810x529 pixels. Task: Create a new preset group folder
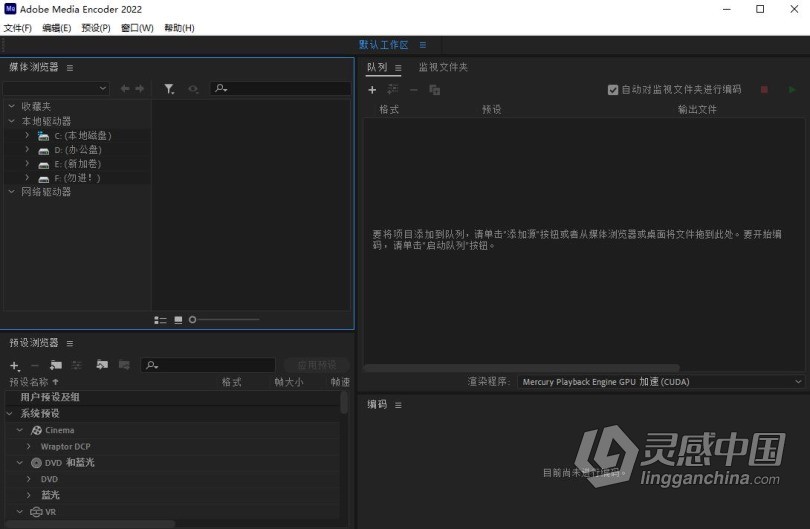pyautogui.click(x=56, y=365)
